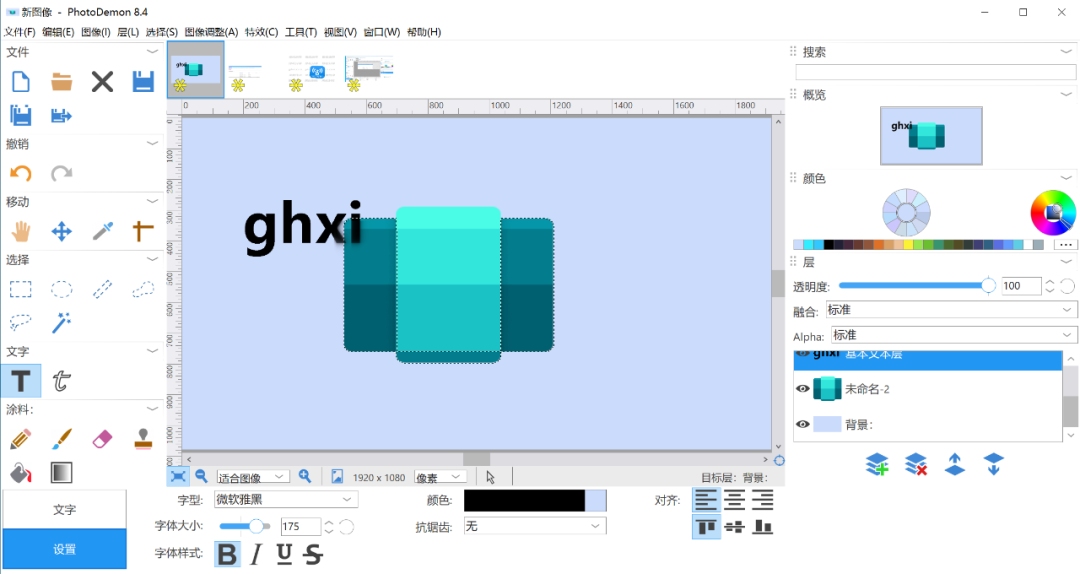
Task: Add a new layer using the plus icon
Action: (x=877, y=464)
